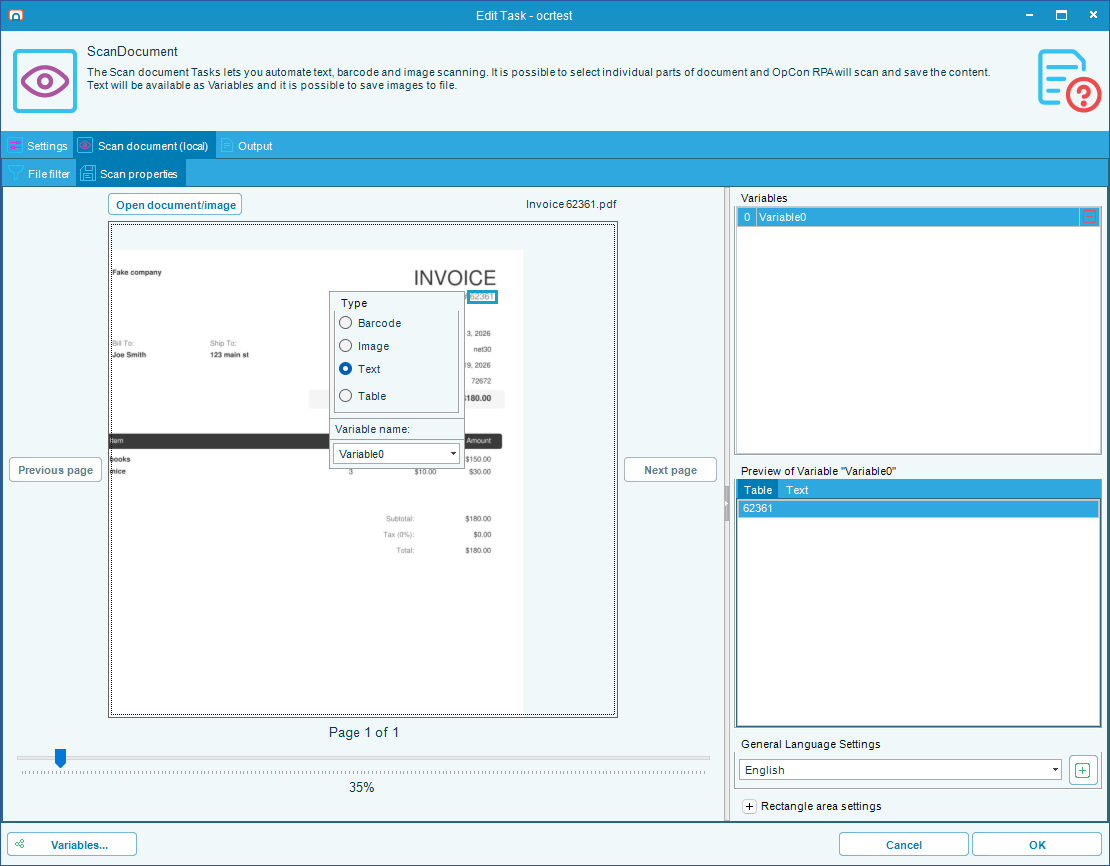Click the $10.00 rate in document
Image resolution: width=1110 pixels, height=866 pixels.
pos(425,472)
